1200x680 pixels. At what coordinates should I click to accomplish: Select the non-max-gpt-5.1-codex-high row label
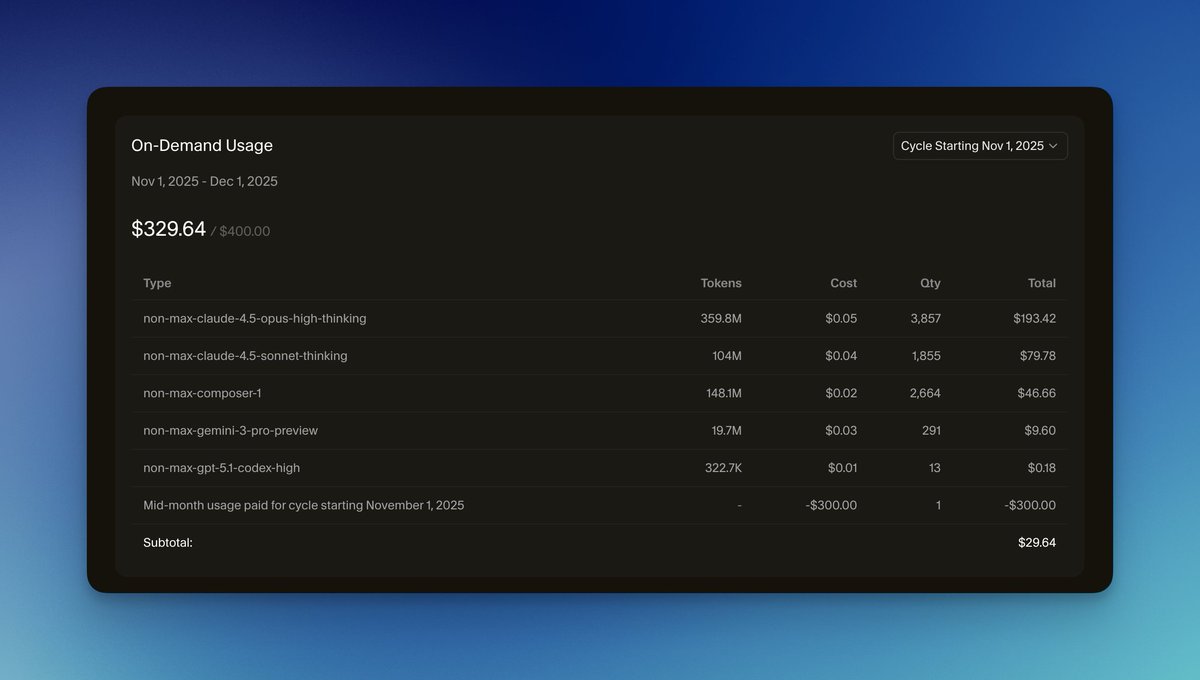pyautogui.click(x=221, y=467)
